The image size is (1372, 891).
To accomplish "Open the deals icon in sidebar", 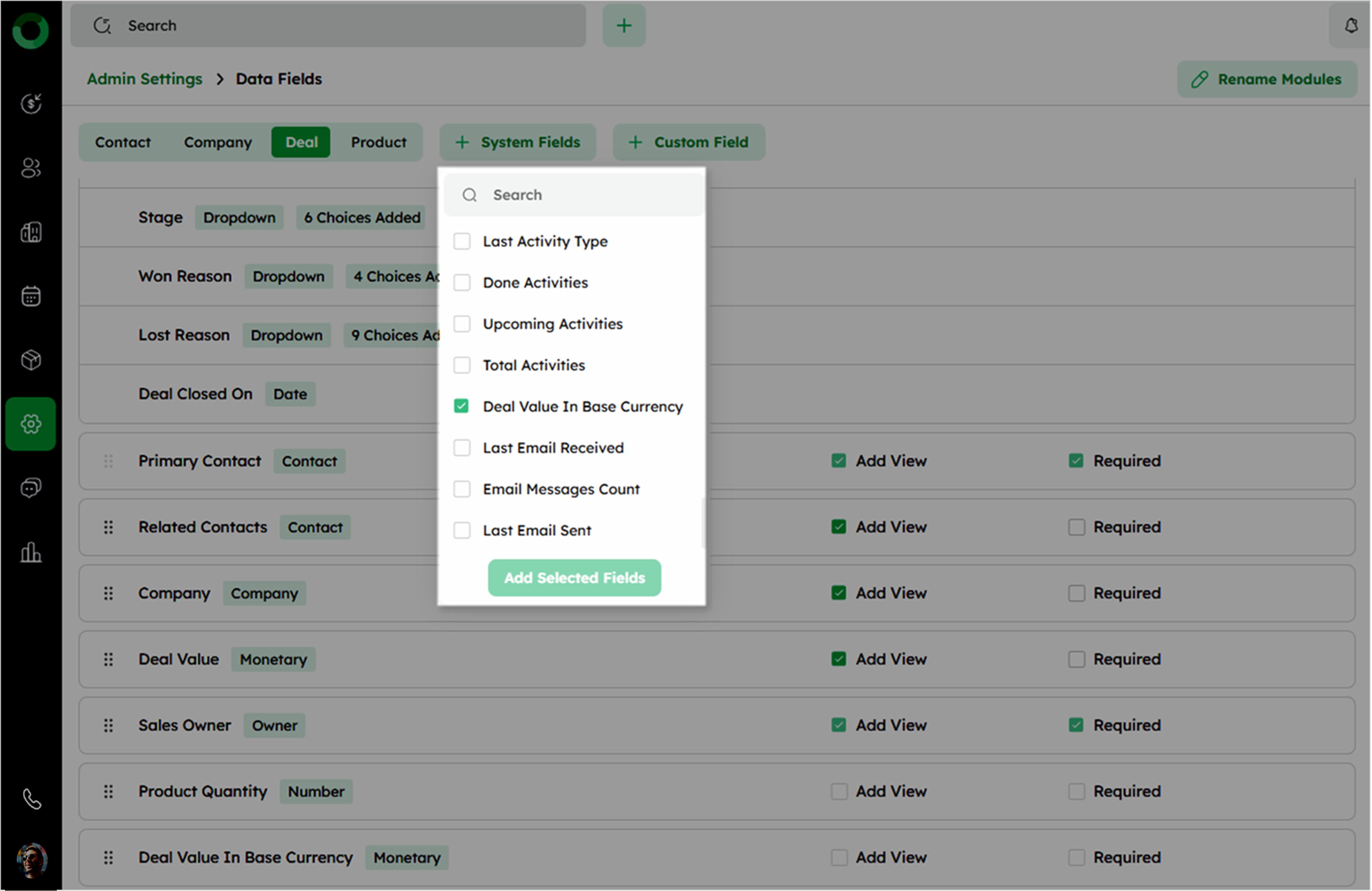I will pyautogui.click(x=30, y=104).
